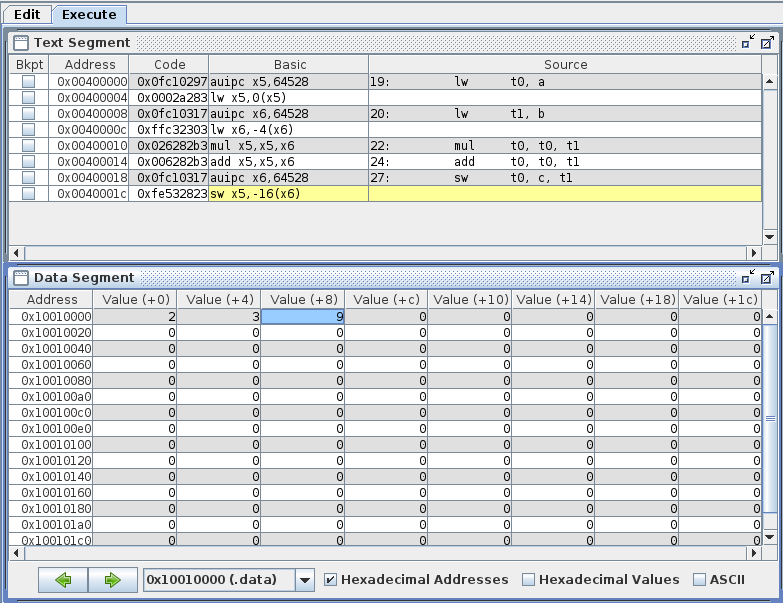Click Text Segment horizontal scroll left arrow
783x603 pixels.
click(16, 253)
